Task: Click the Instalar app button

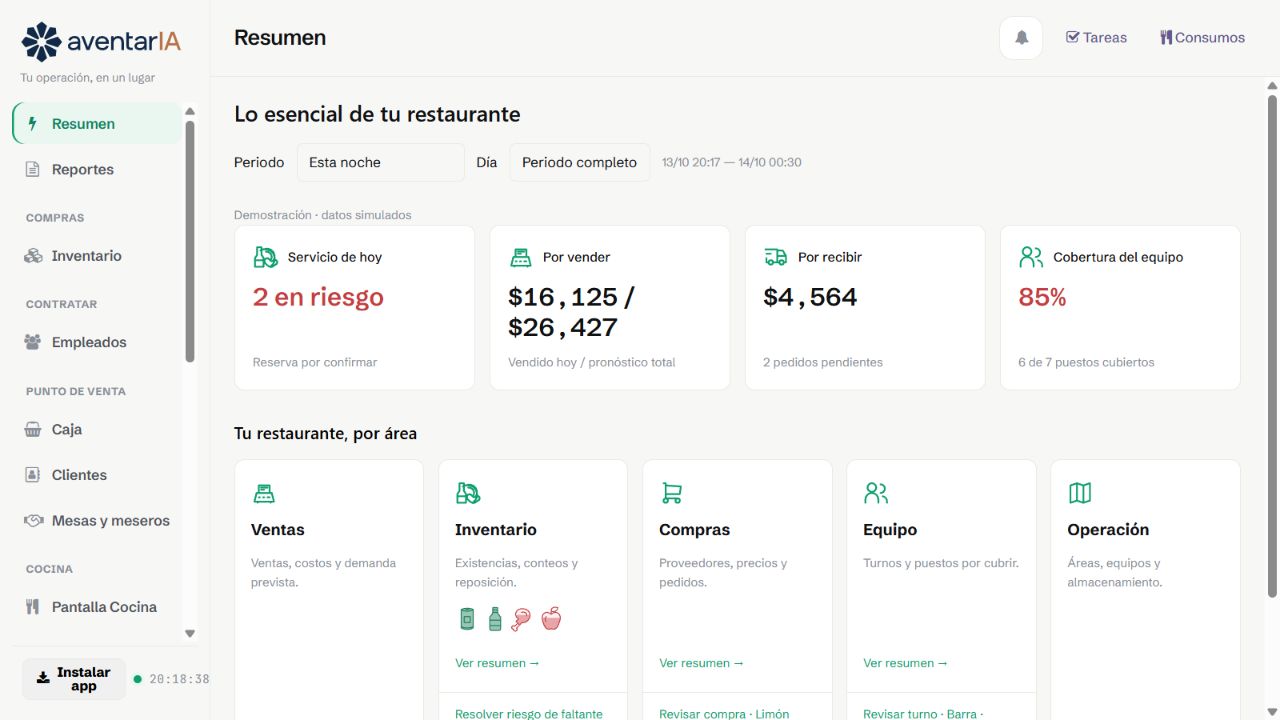Action: click(x=74, y=679)
